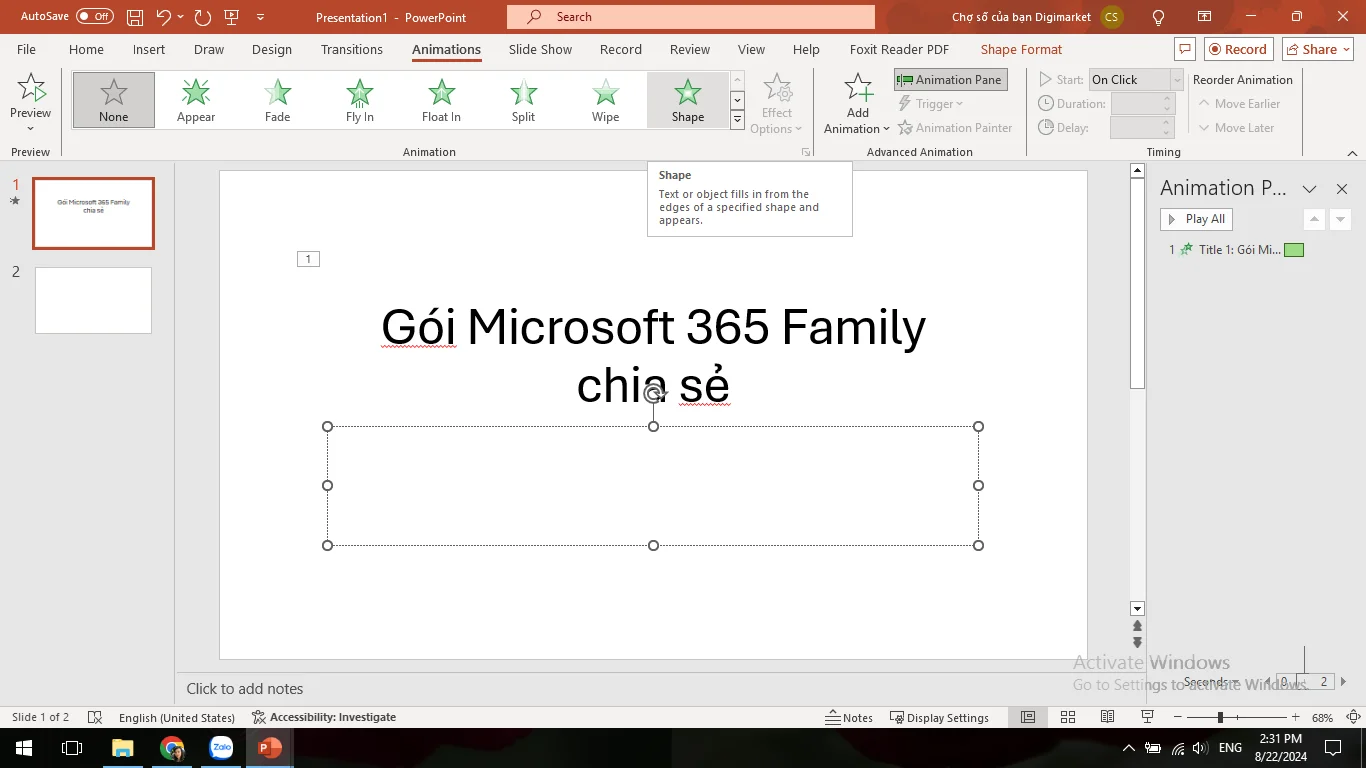Switch to Normal view in status bar
The width and height of the screenshot is (1366, 768).
coord(1028,717)
